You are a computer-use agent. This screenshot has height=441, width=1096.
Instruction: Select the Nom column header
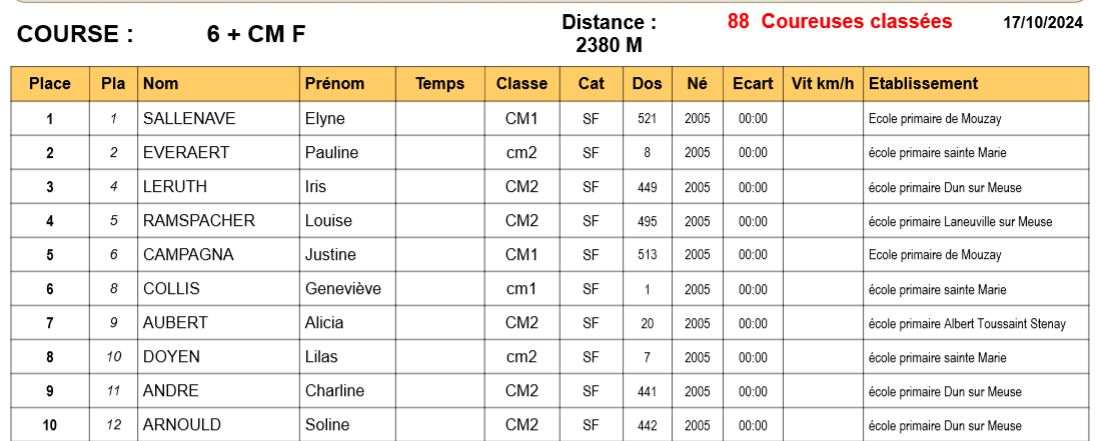pos(219,84)
